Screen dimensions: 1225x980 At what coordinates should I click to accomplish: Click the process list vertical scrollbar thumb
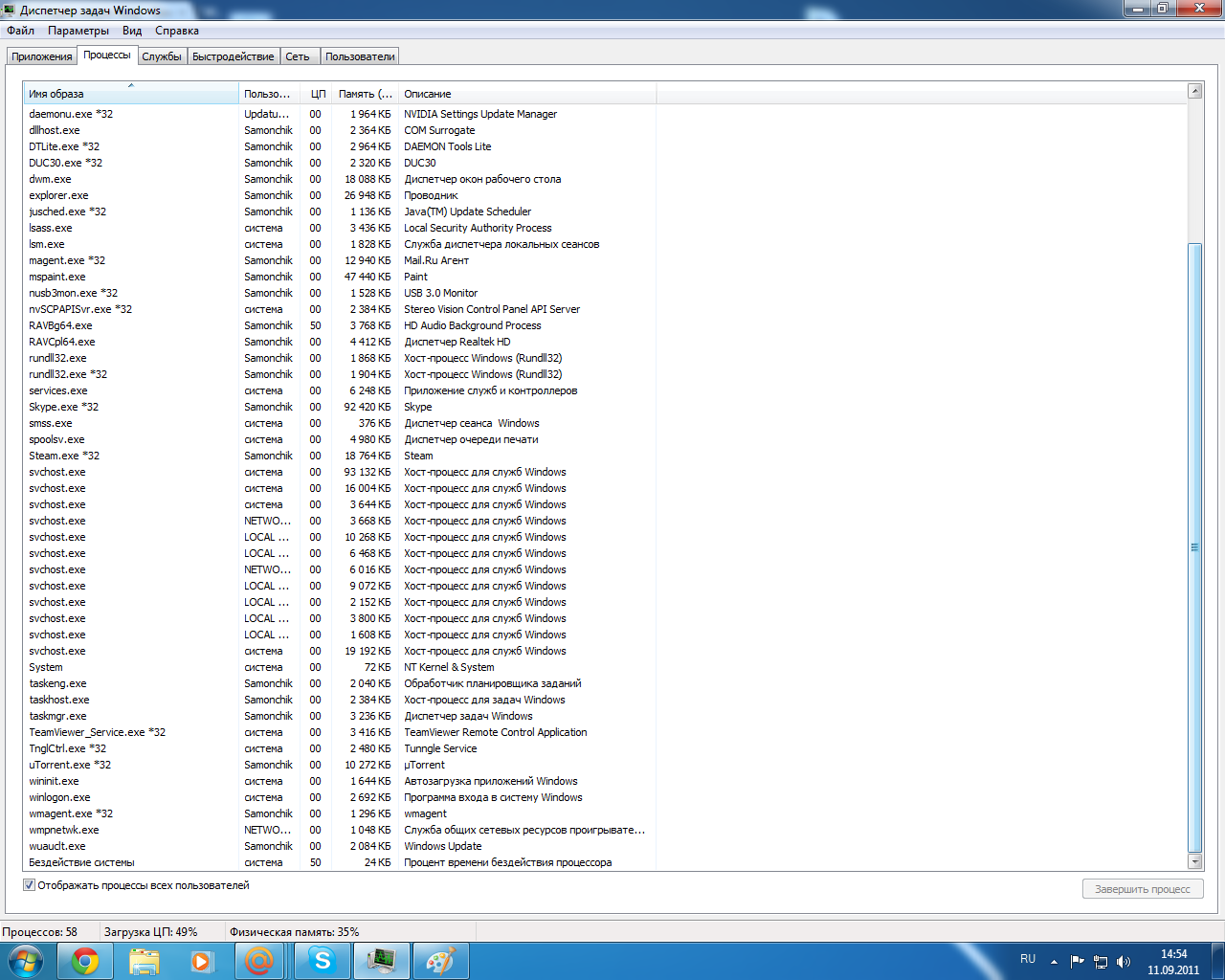coord(1194,547)
